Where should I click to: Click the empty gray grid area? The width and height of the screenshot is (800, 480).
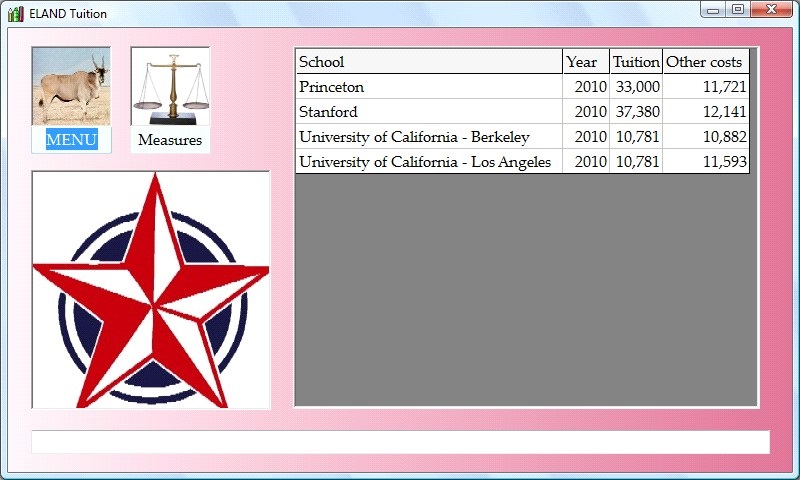pos(525,290)
